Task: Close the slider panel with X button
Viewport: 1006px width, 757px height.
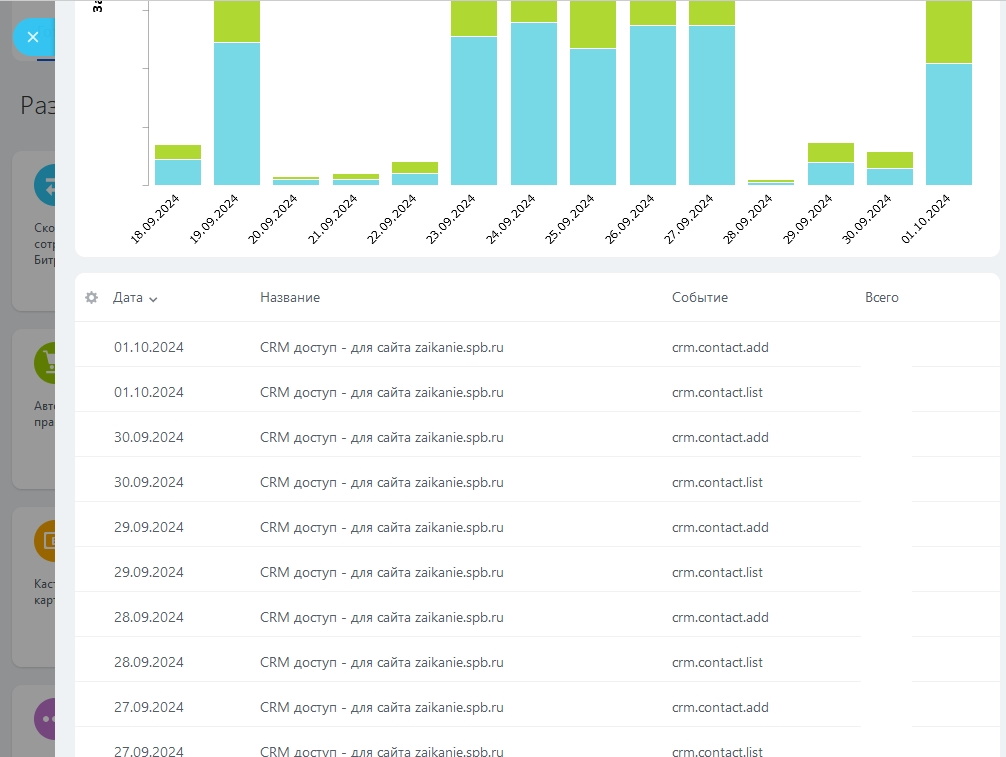Action: [x=33, y=37]
